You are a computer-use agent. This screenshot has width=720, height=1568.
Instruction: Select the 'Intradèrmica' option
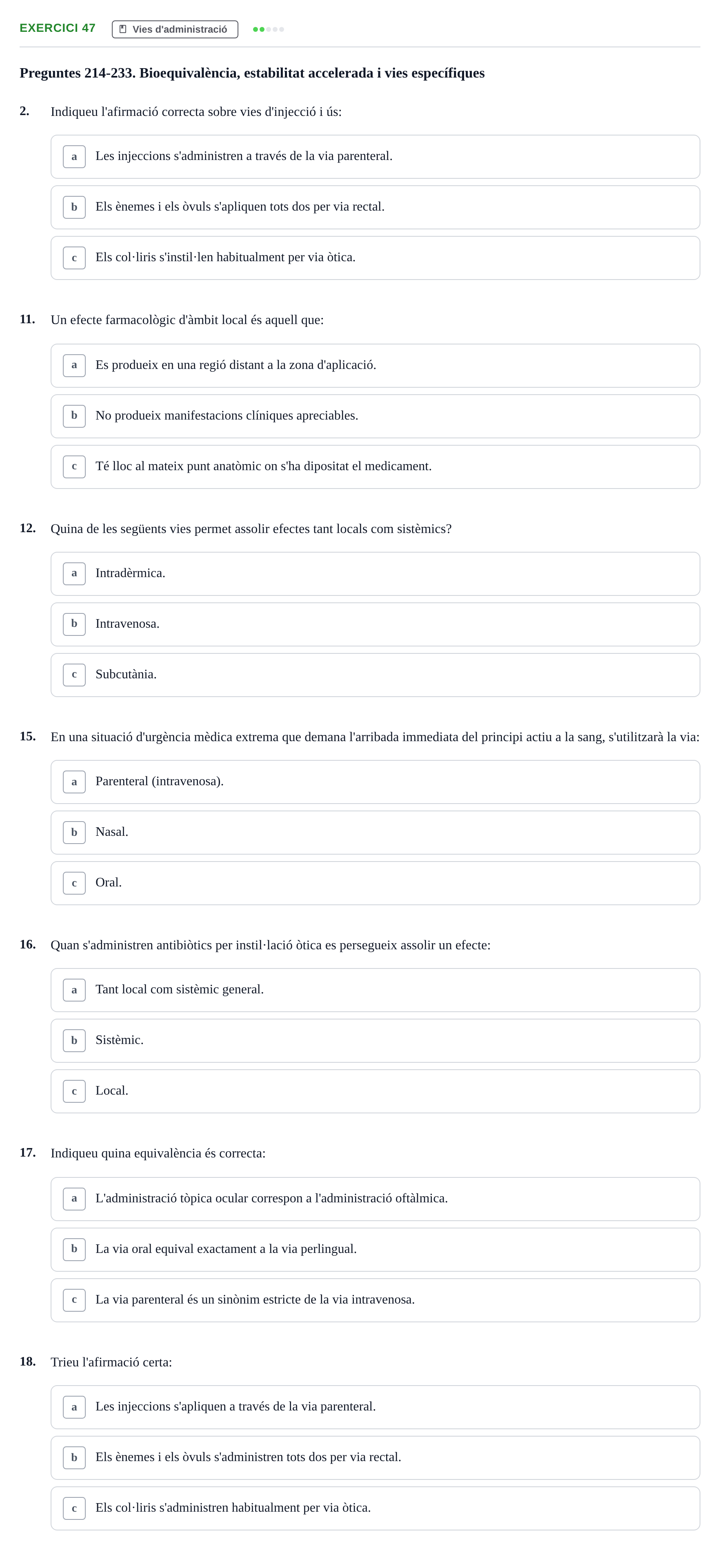(x=375, y=573)
